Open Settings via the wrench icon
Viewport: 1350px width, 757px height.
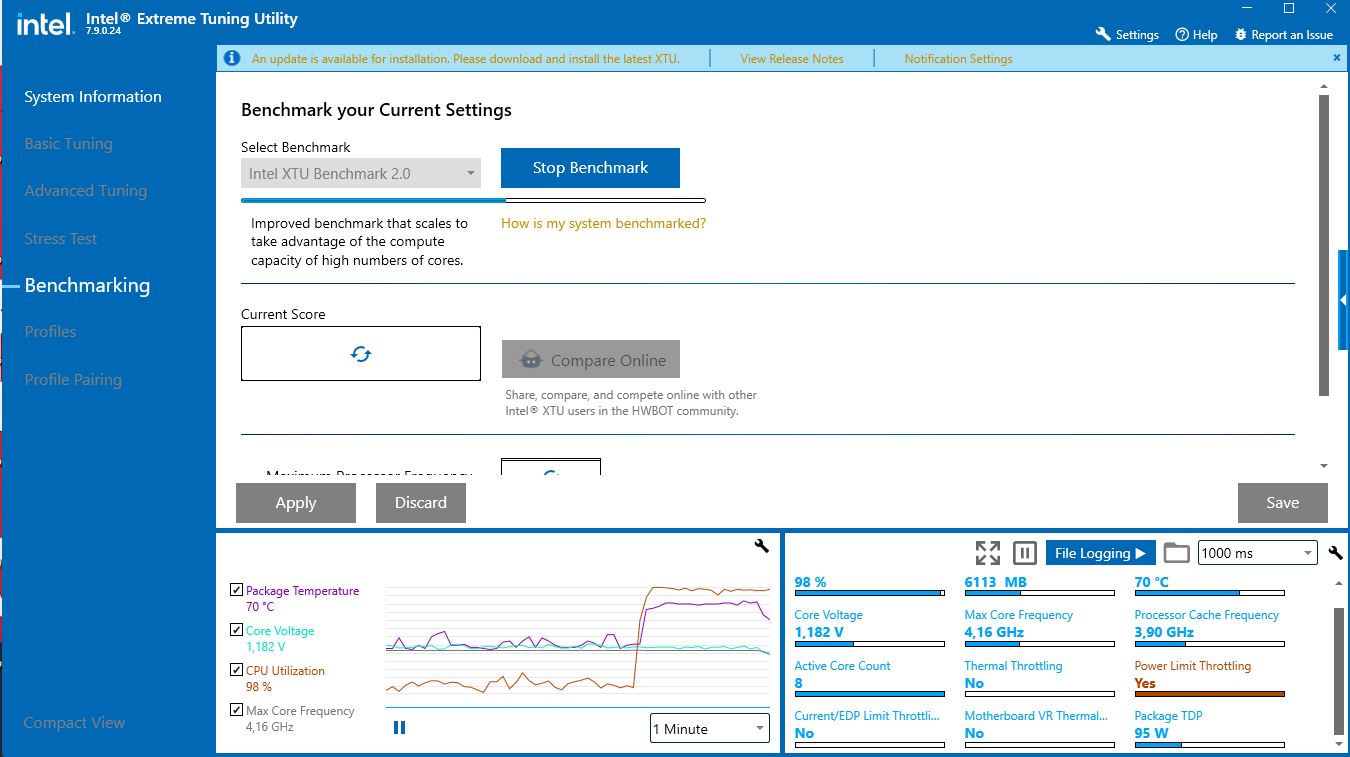[1103, 34]
